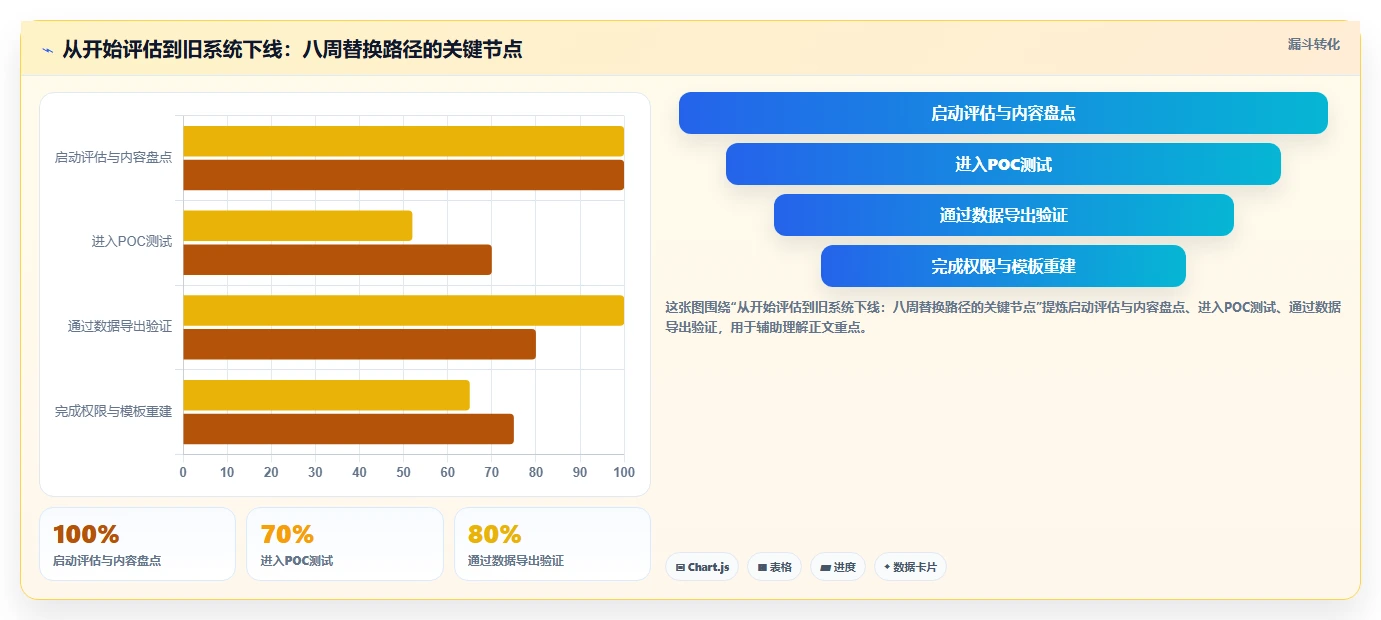The image size is (1381, 620).
Task: Open the 70% 进入POC测试 stat card
Action: click(345, 544)
